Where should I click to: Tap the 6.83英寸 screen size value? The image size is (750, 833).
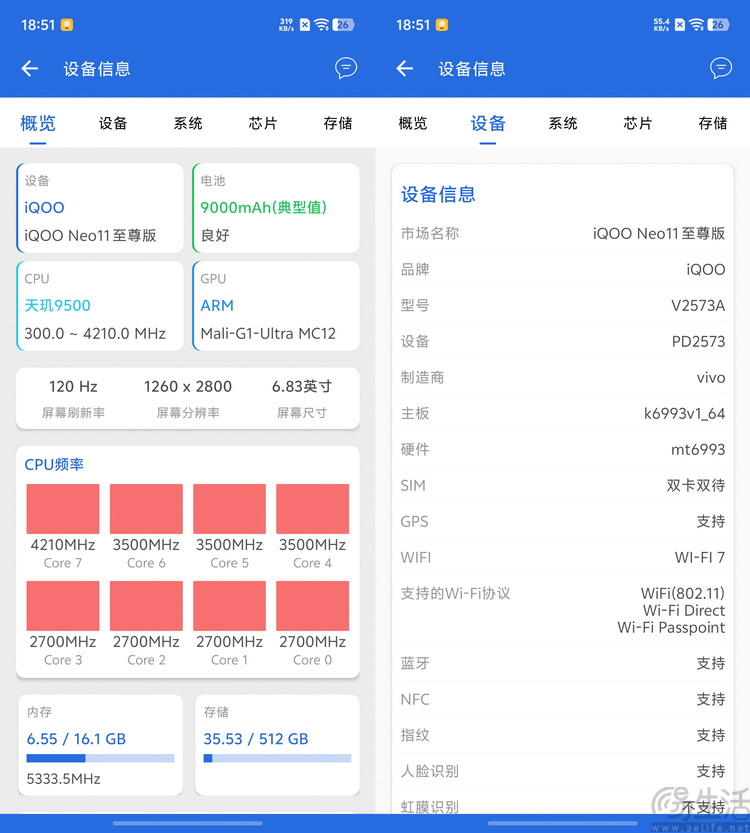click(302, 386)
